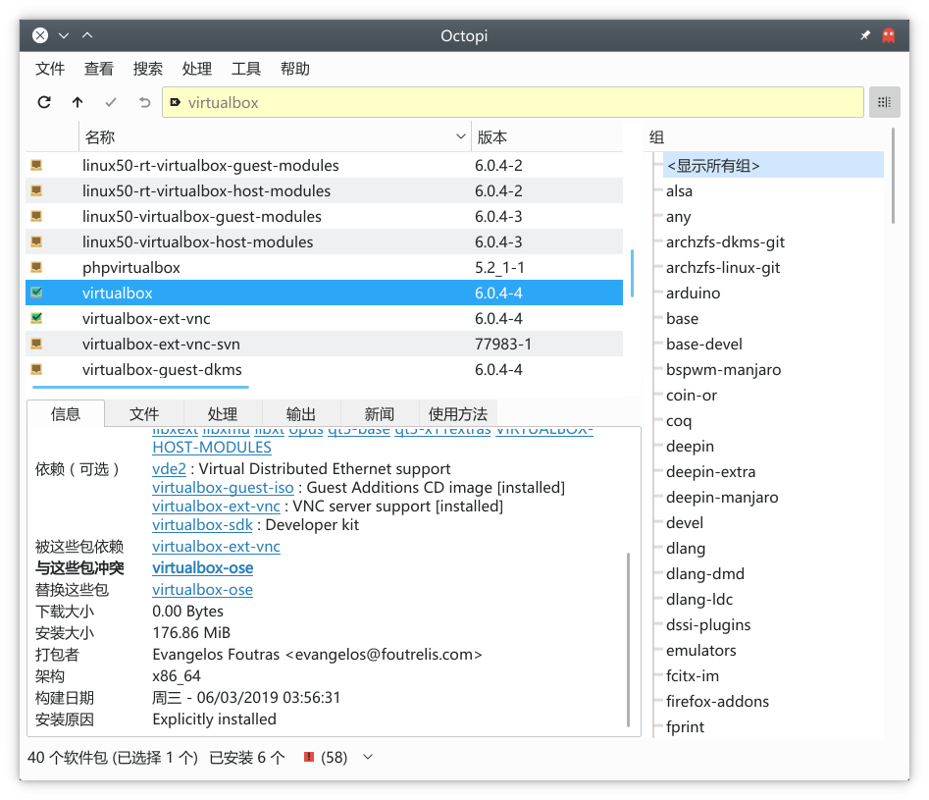Select the arduino group
Viewport: 929px width, 800px height.
tap(693, 293)
